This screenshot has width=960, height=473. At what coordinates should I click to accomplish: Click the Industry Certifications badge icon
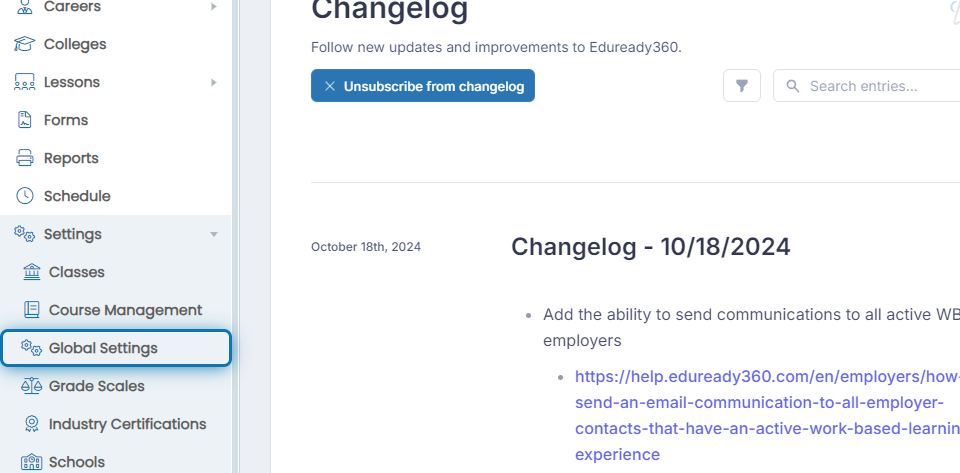[32, 423]
